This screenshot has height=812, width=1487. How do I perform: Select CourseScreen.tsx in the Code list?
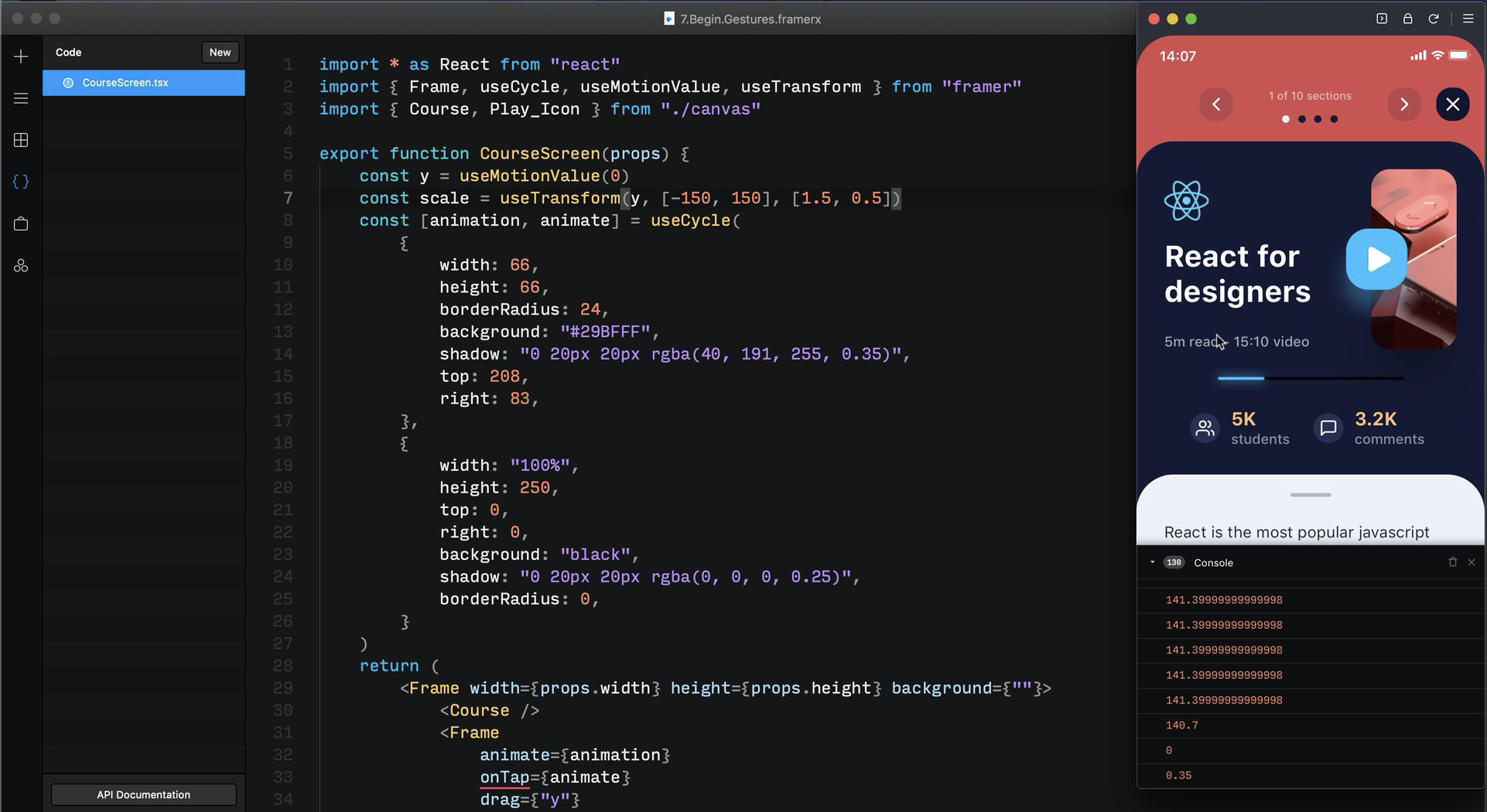[x=144, y=83]
